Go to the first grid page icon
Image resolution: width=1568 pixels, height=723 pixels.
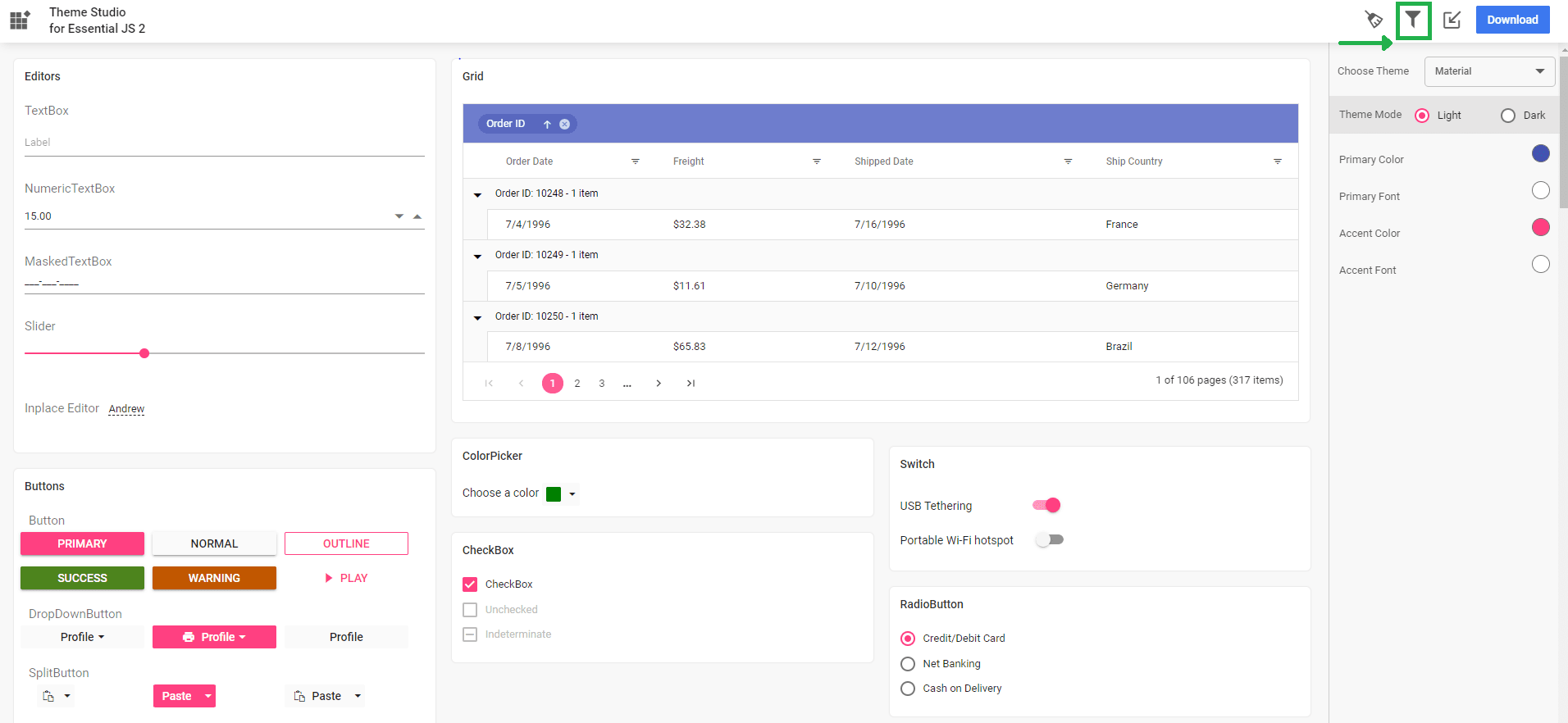(x=489, y=383)
